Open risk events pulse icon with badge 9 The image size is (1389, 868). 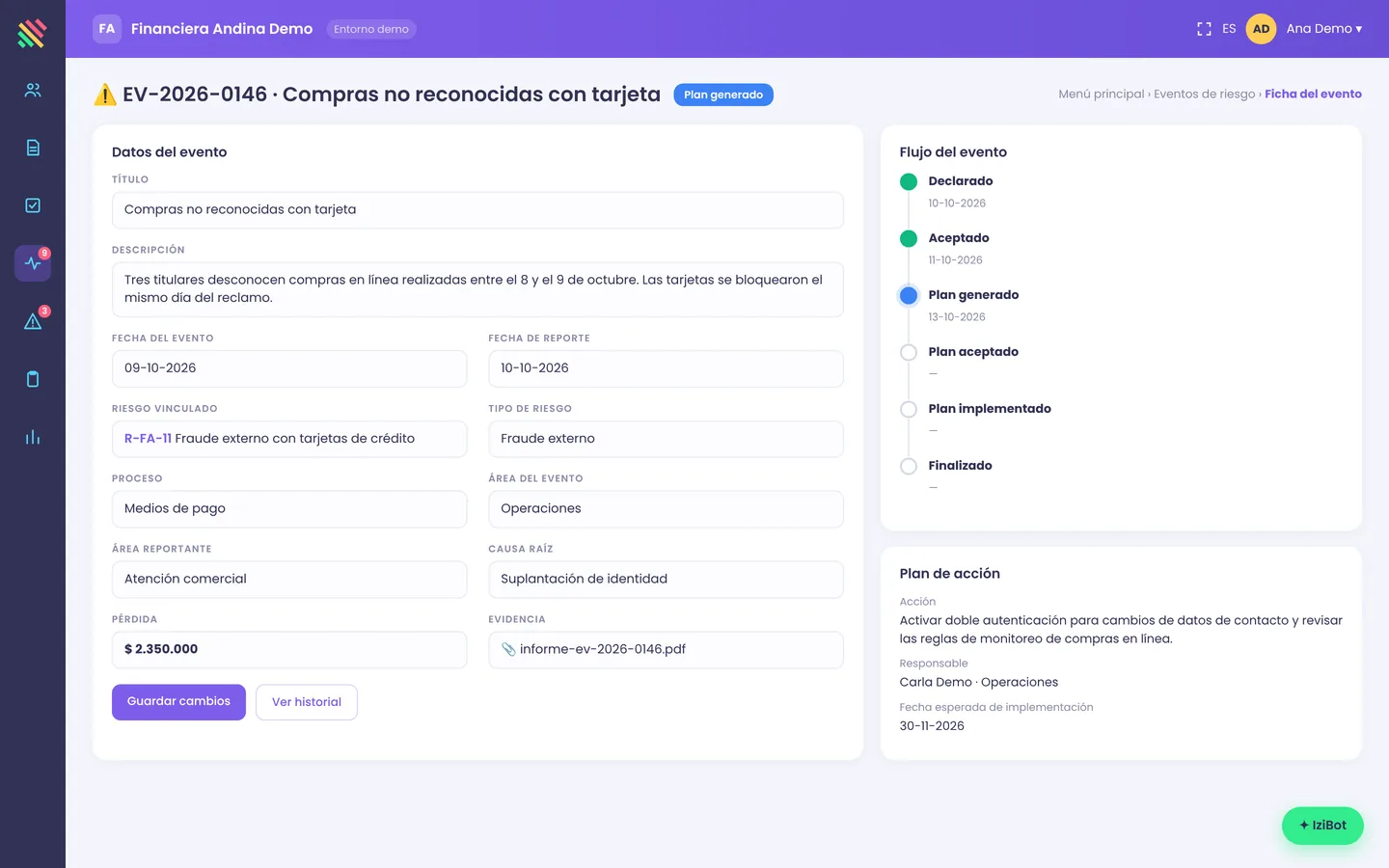(x=33, y=263)
